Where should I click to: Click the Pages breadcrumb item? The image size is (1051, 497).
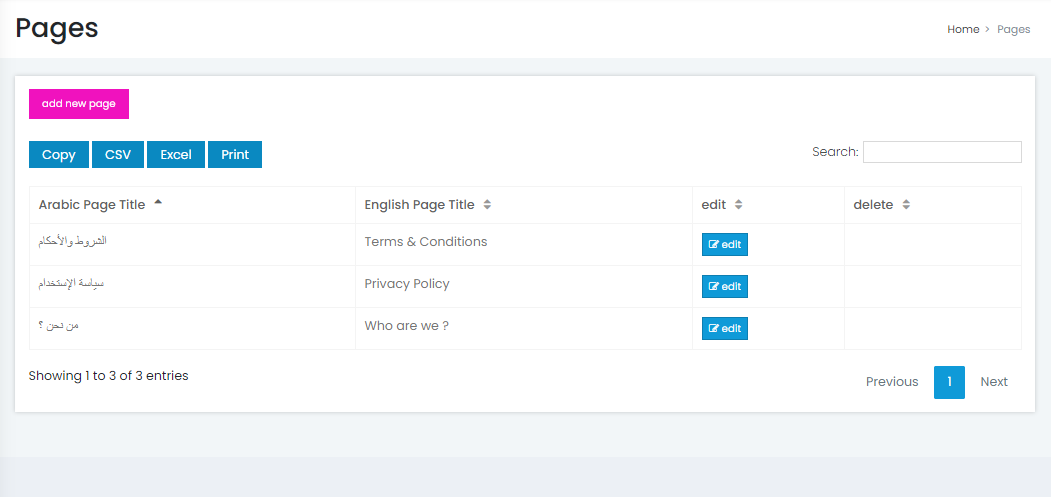(1013, 30)
